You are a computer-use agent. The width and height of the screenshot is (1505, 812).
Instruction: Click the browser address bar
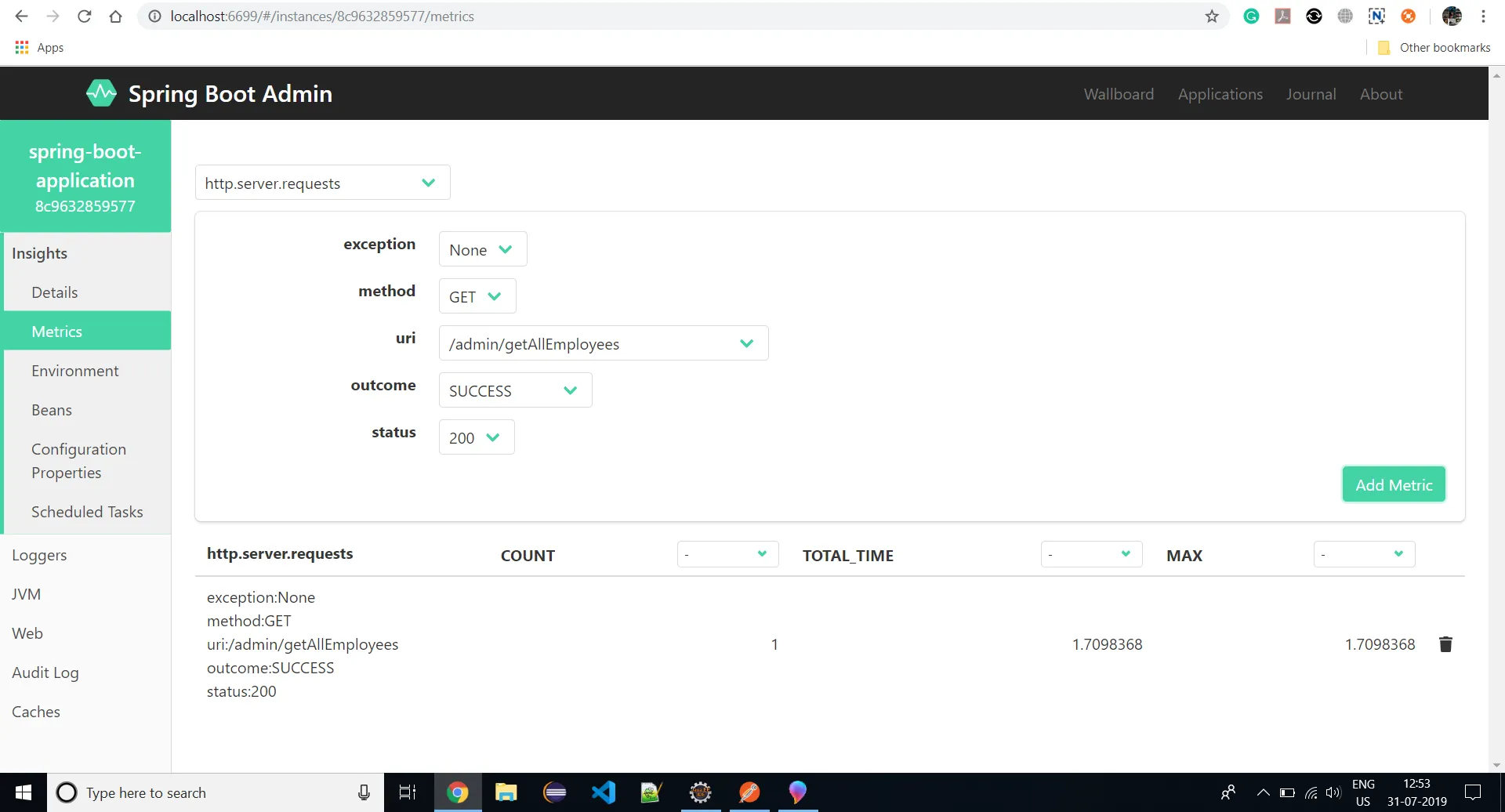[682, 16]
